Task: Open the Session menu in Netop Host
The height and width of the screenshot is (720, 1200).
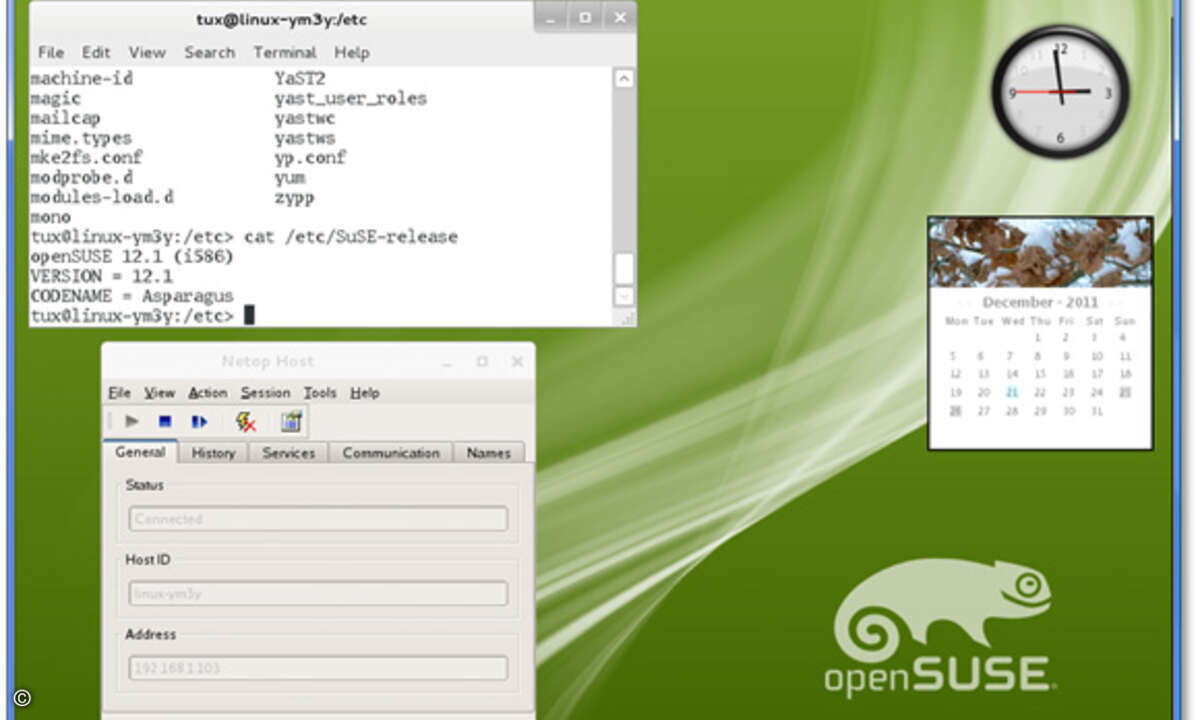Action: (x=265, y=393)
